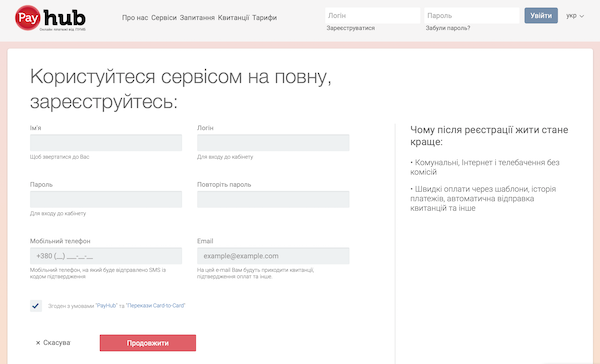The width and height of the screenshot is (600, 364).
Task: Focus the header Логін input field
Action: [373, 16]
